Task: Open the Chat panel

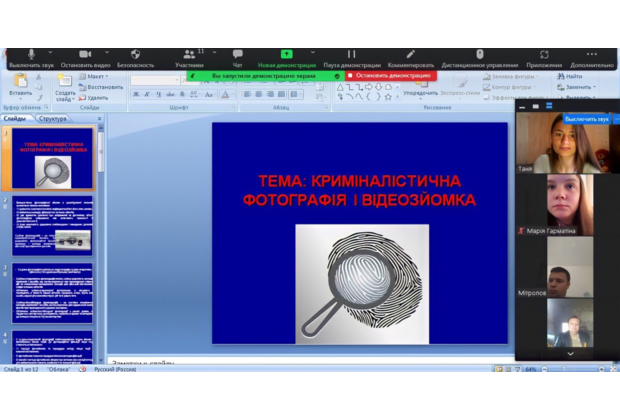Action: [x=238, y=54]
